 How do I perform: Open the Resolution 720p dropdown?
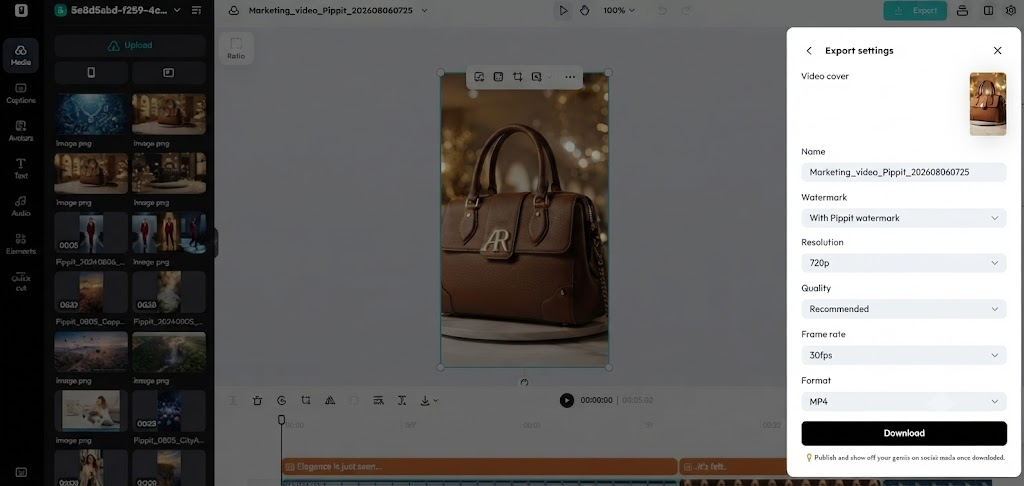tap(904, 263)
